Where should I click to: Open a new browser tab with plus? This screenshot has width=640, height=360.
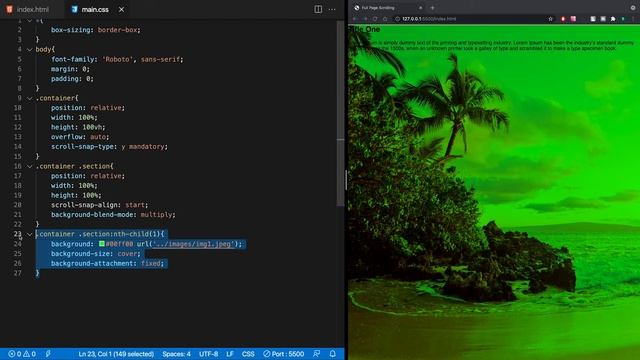coord(432,8)
